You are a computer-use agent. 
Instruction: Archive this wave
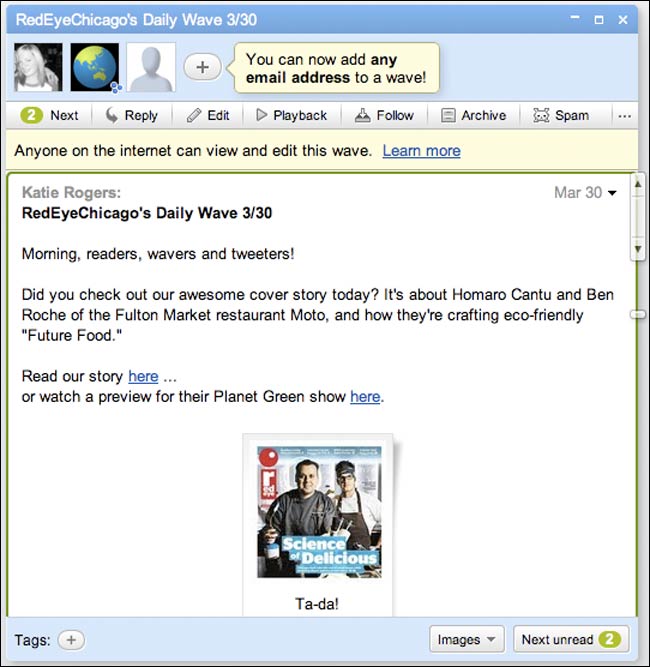473,115
